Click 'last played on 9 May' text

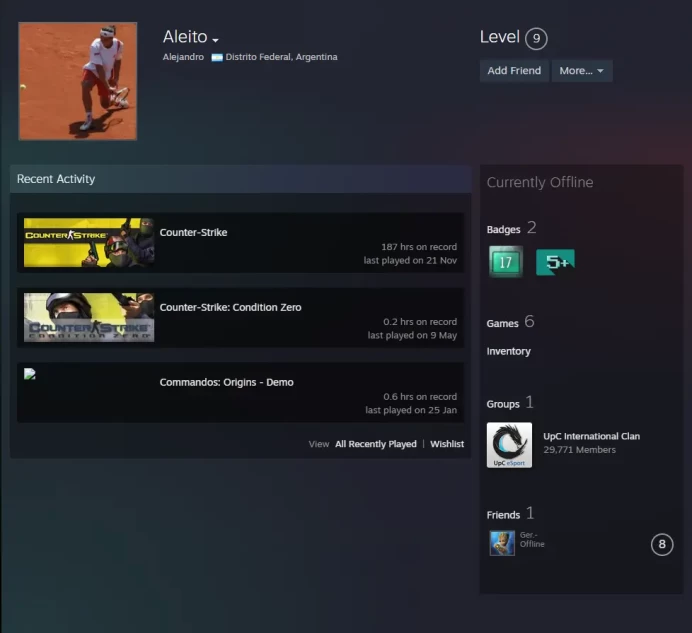tap(412, 335)
